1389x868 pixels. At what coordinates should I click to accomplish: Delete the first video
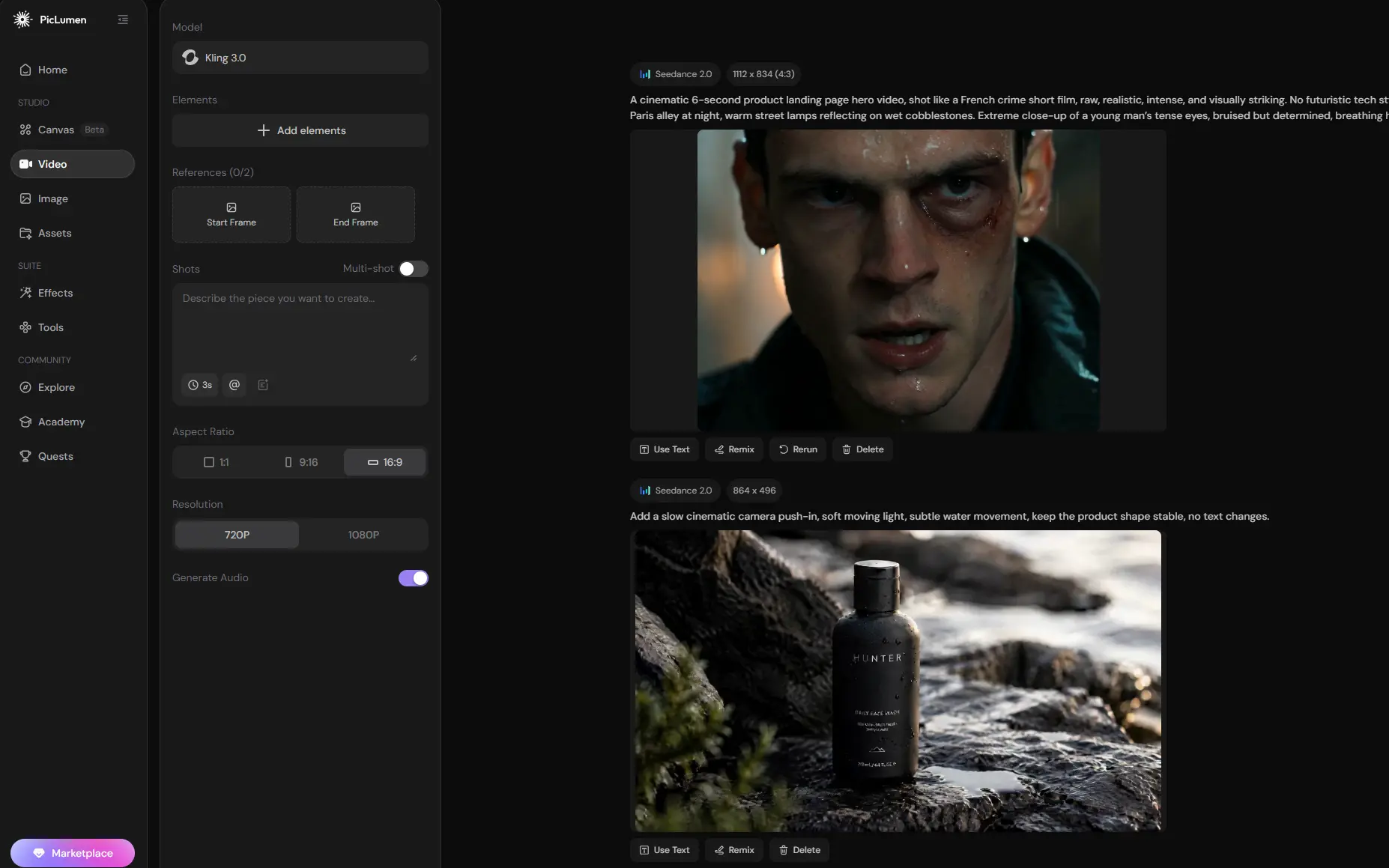tap(862, 449)
